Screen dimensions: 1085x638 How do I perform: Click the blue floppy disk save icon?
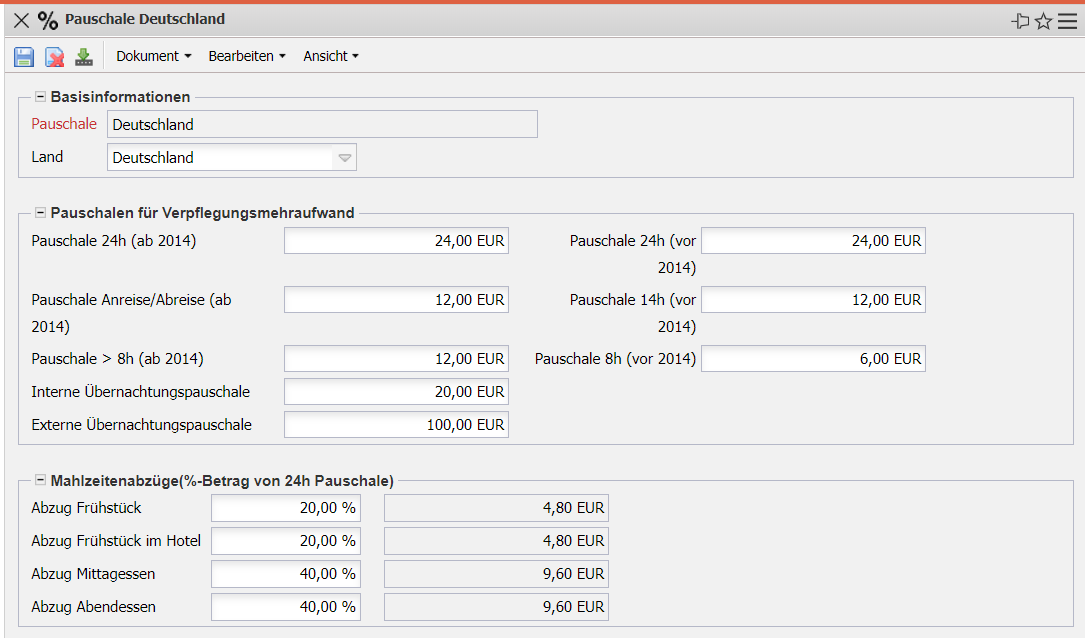24,57
